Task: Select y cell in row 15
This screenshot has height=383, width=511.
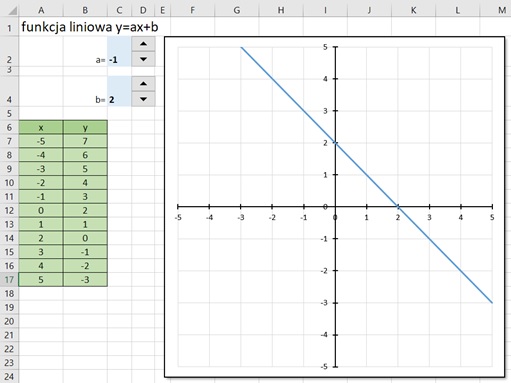Action: pos(85,252)
